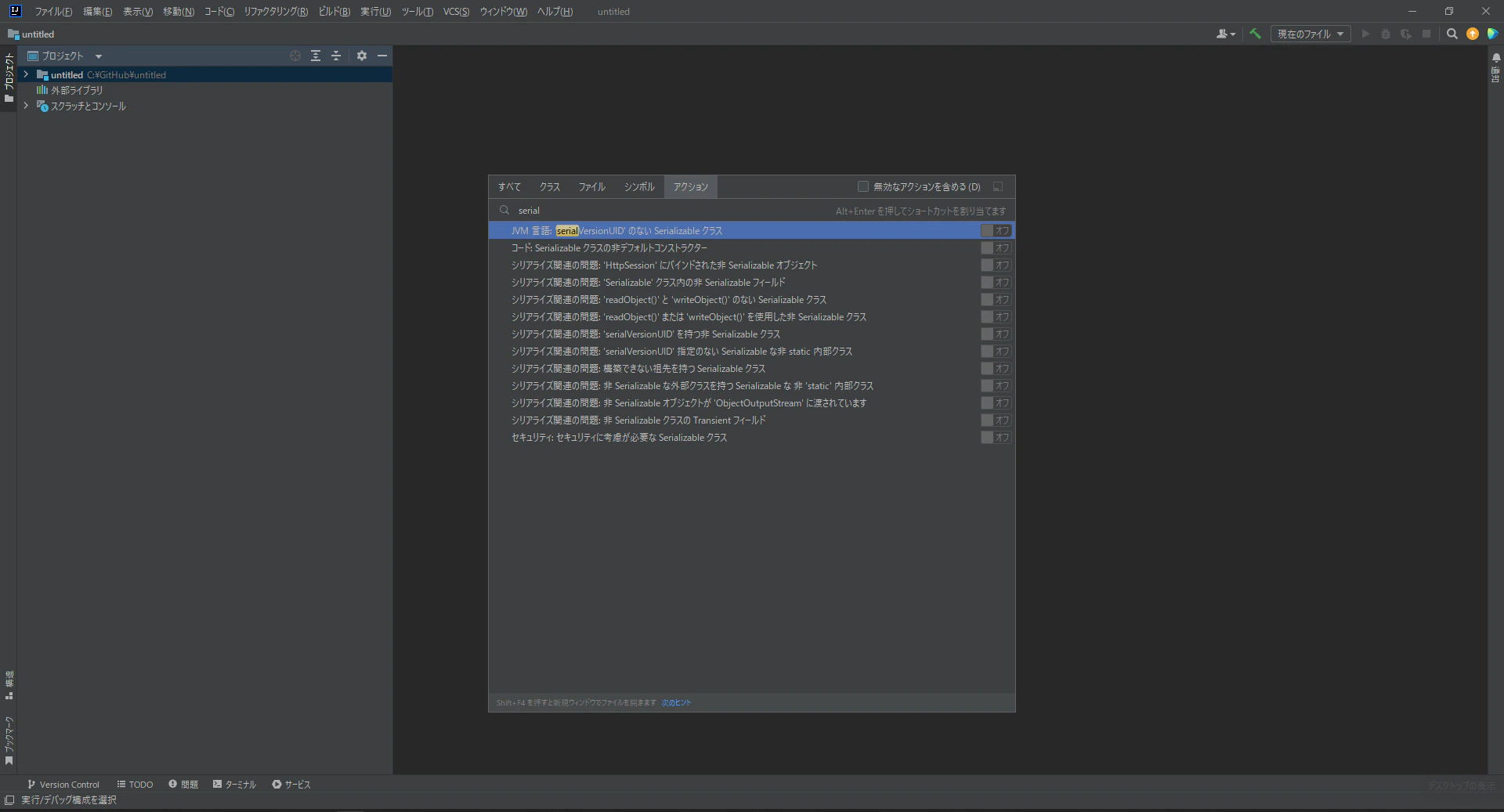Viewport: 1504px width, 812px height.
Task: Expand the untitled project tree node
Action: coord(26,74)
